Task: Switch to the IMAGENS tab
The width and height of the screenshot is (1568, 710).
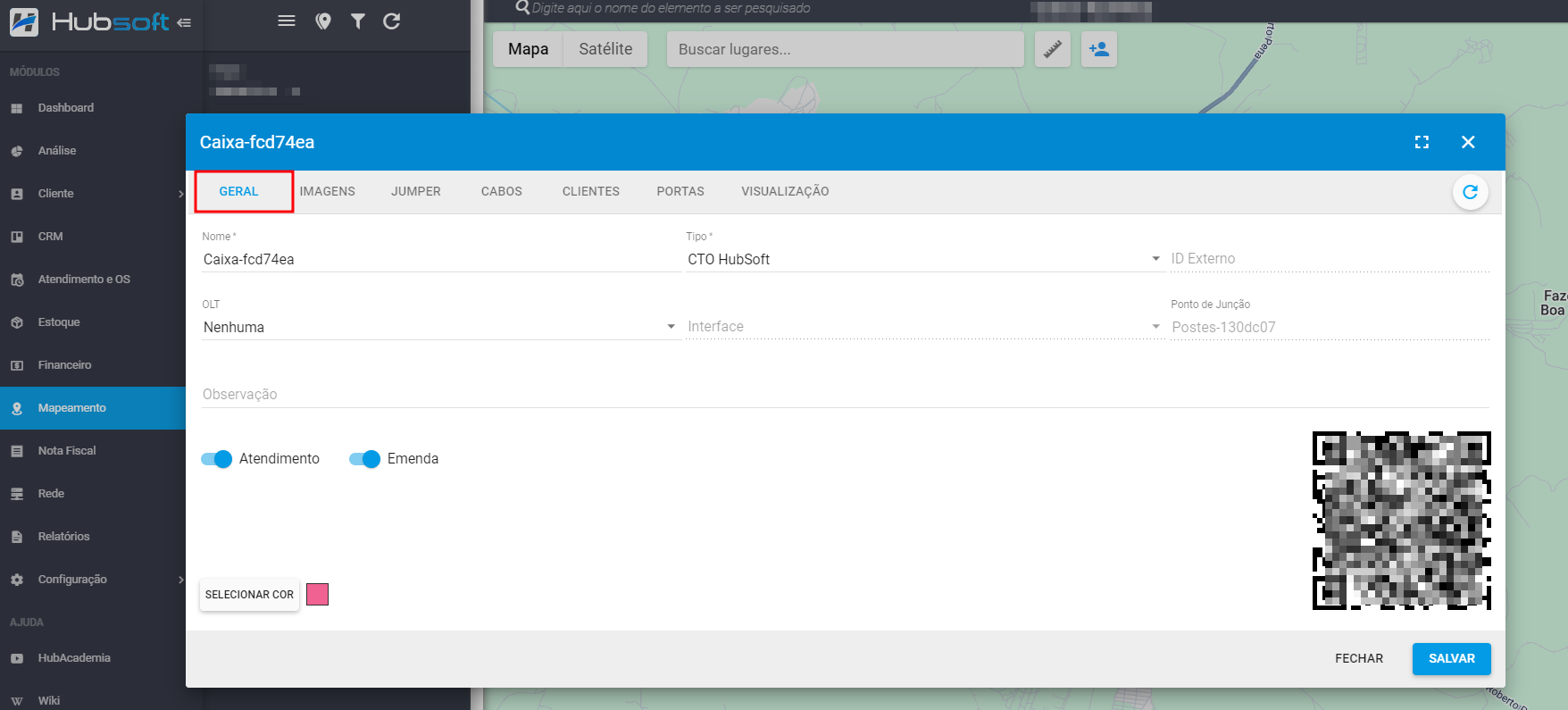Action: 328,191
